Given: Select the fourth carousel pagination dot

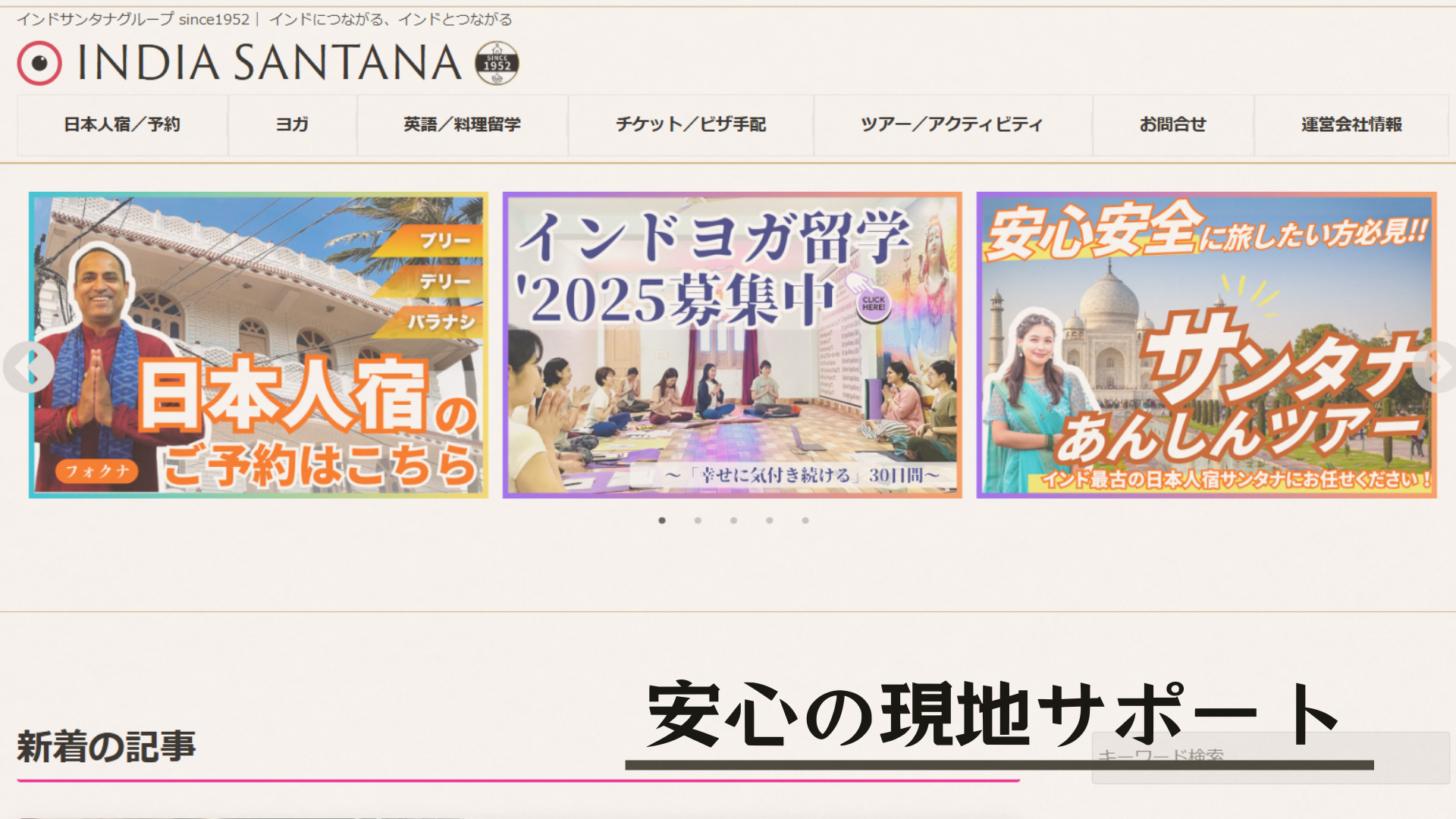Looking at the screenshot, I should point(769,520).
